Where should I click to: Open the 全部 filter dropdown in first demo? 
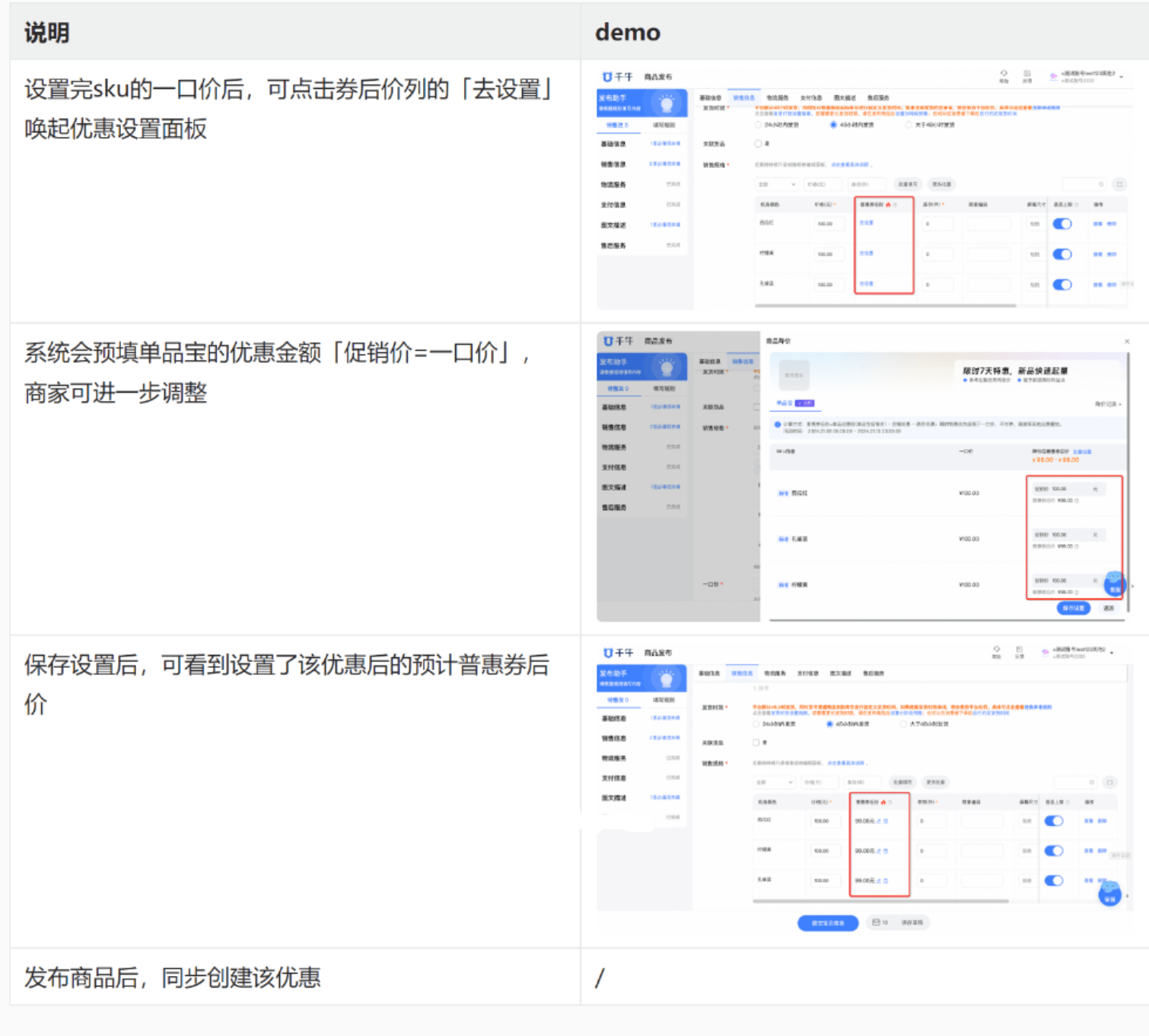(x=776, y=184)
